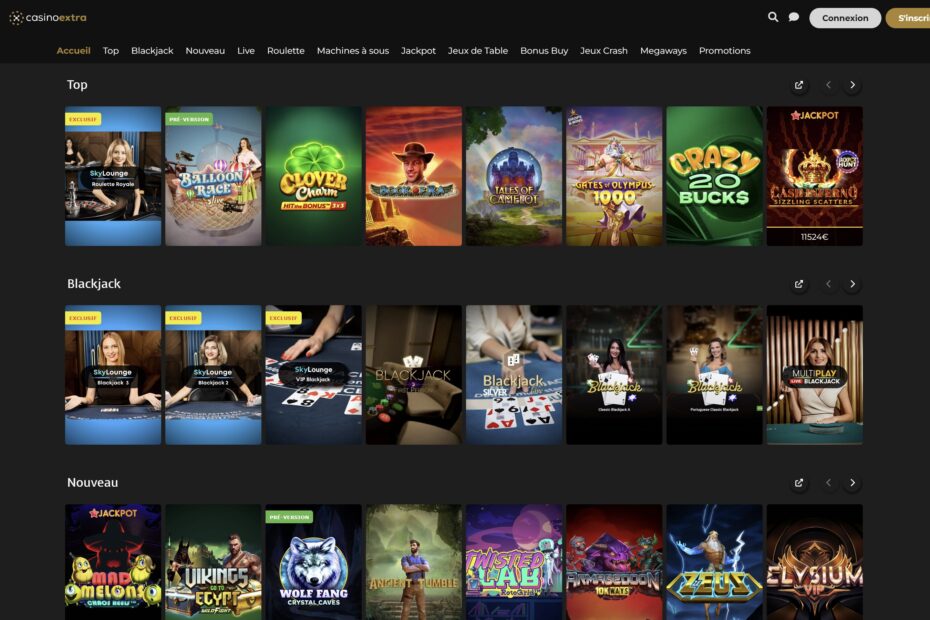Open the Promotions page
930x620 pixels.
click(x=725, y=51)
